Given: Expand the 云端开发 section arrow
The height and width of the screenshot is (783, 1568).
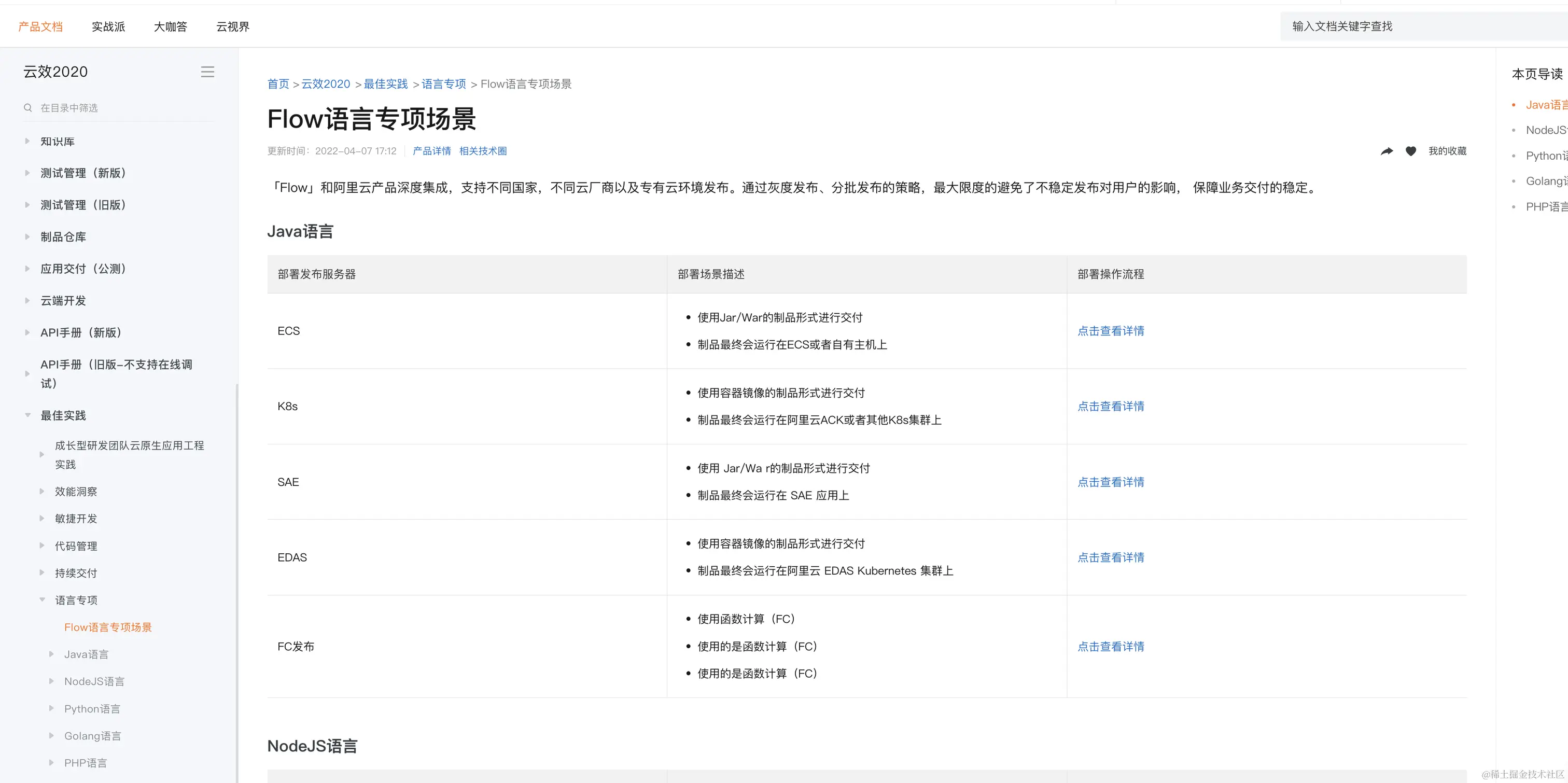Looking at the screenshot, I should pos(27,301).
